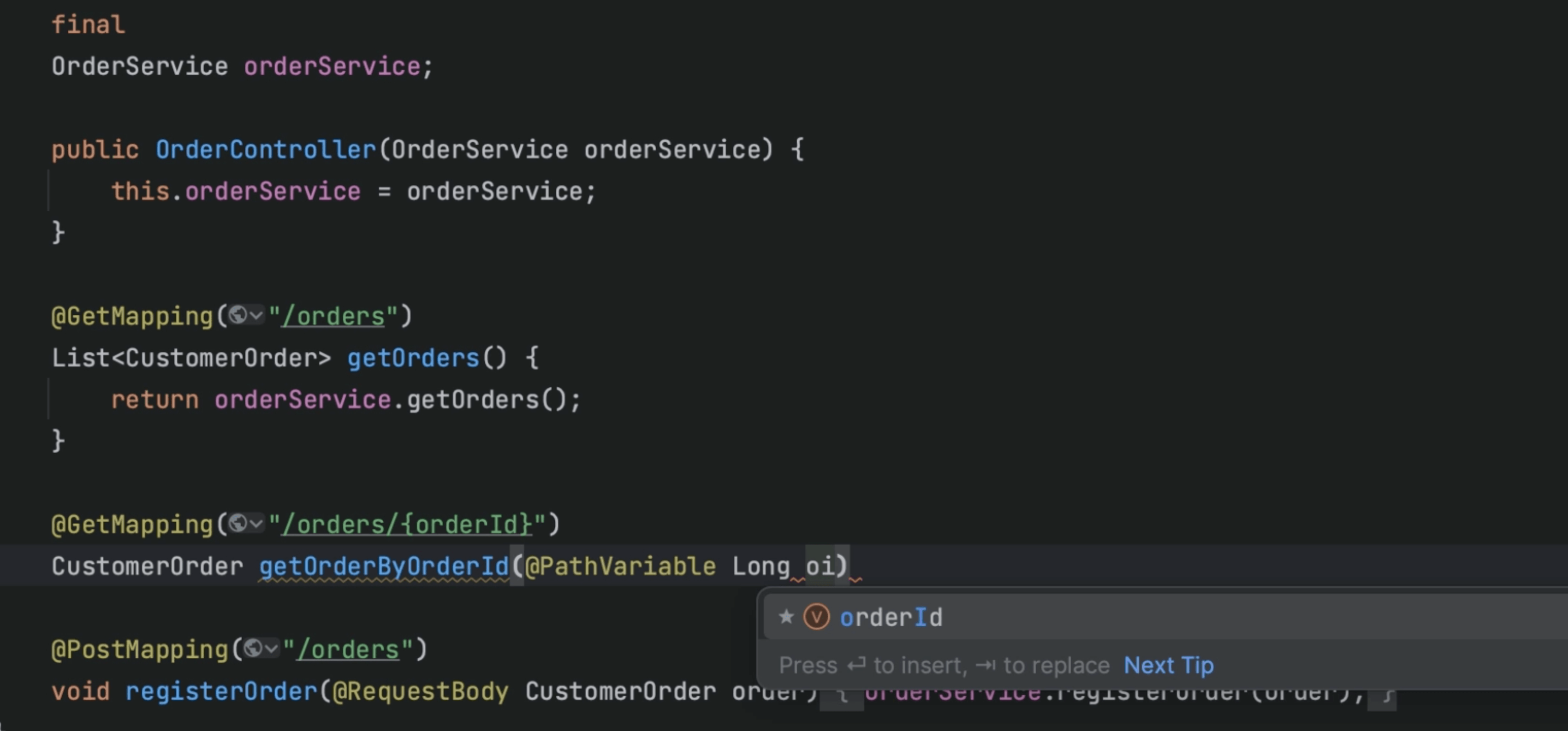Open chevron dropdown in PostMapping annotation

point(272,648)
